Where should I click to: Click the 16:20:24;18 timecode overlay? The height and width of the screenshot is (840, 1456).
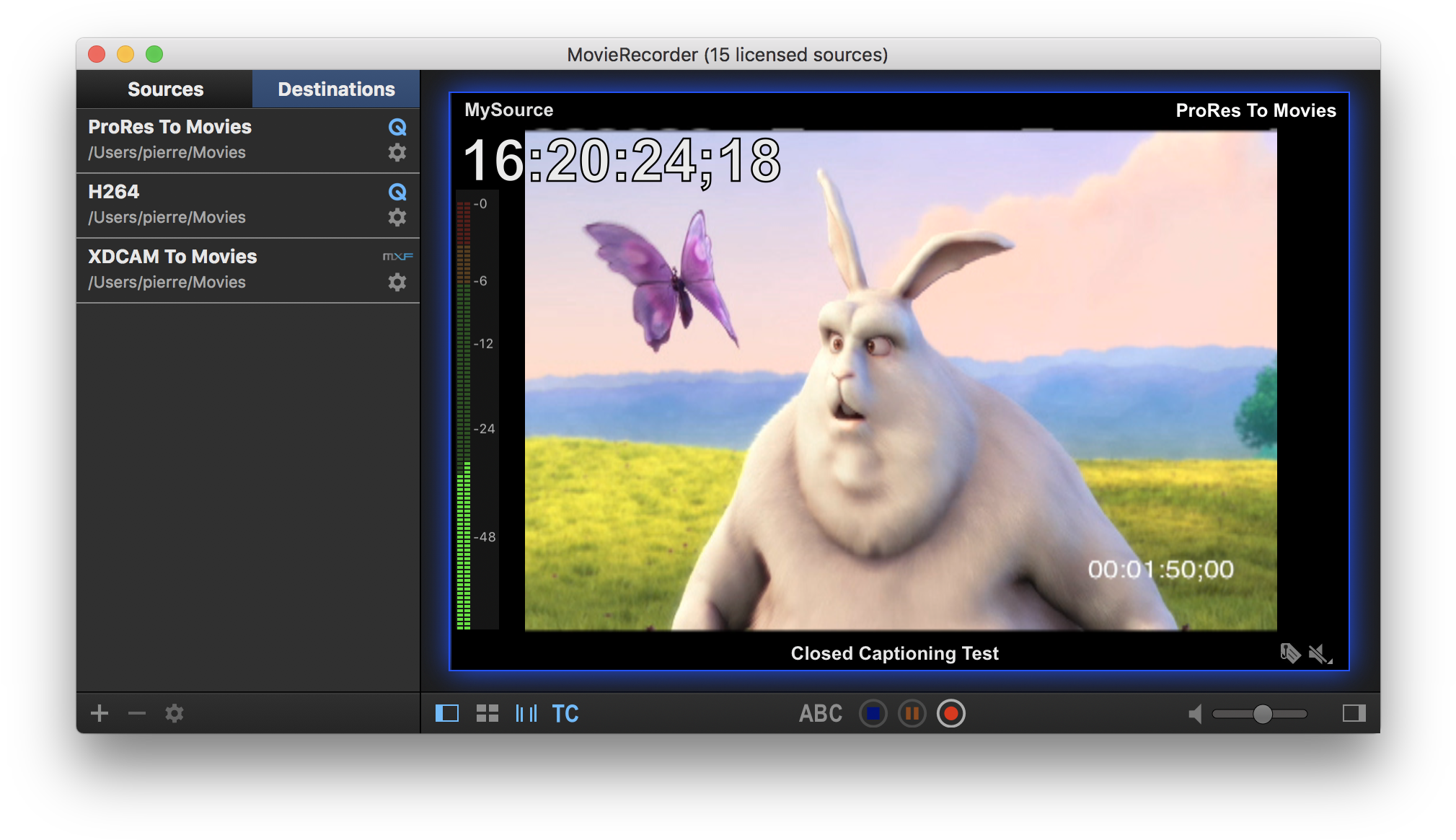[x=622, y=162]
